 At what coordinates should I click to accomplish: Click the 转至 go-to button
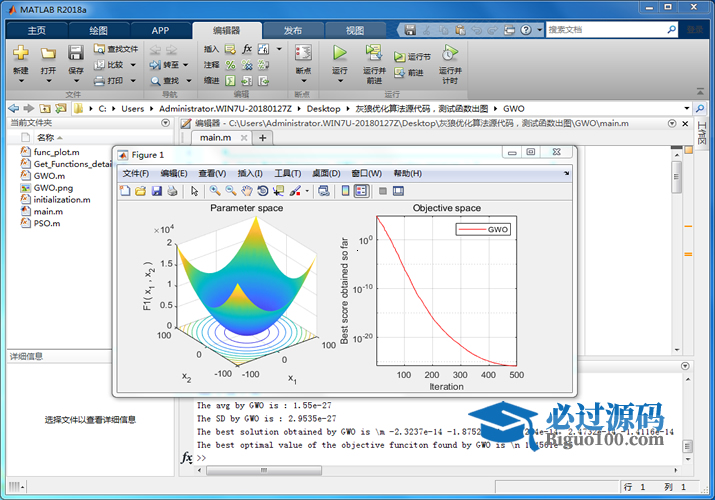[165, 65]
